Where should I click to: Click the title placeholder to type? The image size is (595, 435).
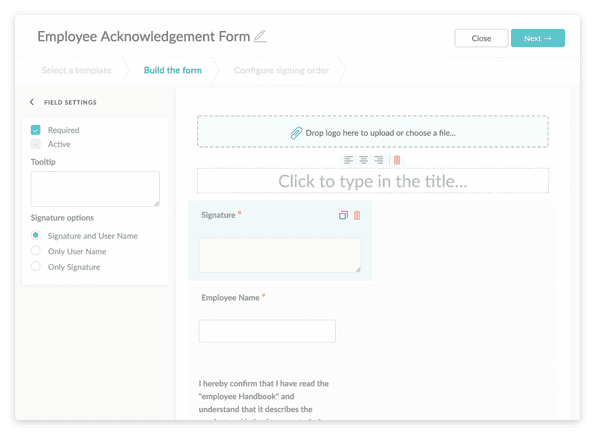pyautogui.click(x=373, y=181)
